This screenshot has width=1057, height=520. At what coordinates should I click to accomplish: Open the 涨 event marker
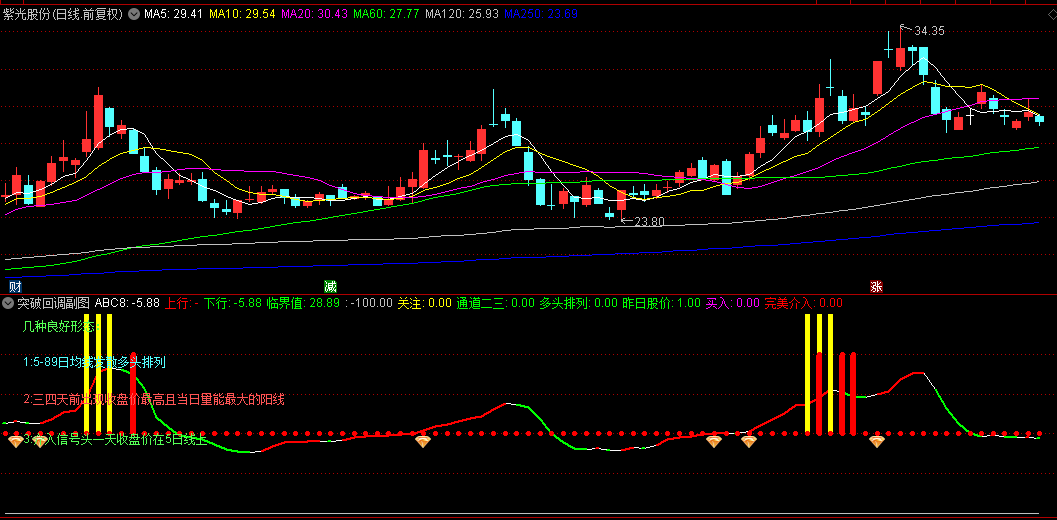click(x=876, y=287)
